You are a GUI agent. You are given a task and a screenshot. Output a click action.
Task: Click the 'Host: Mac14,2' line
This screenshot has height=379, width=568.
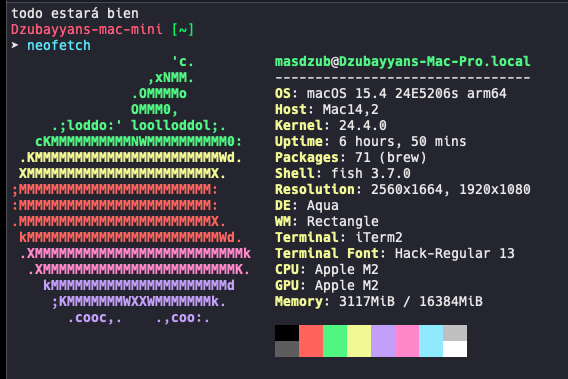(327, 109)
